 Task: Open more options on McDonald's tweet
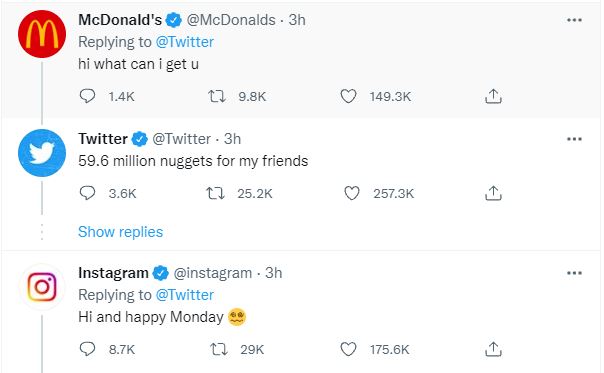[574, 20]
